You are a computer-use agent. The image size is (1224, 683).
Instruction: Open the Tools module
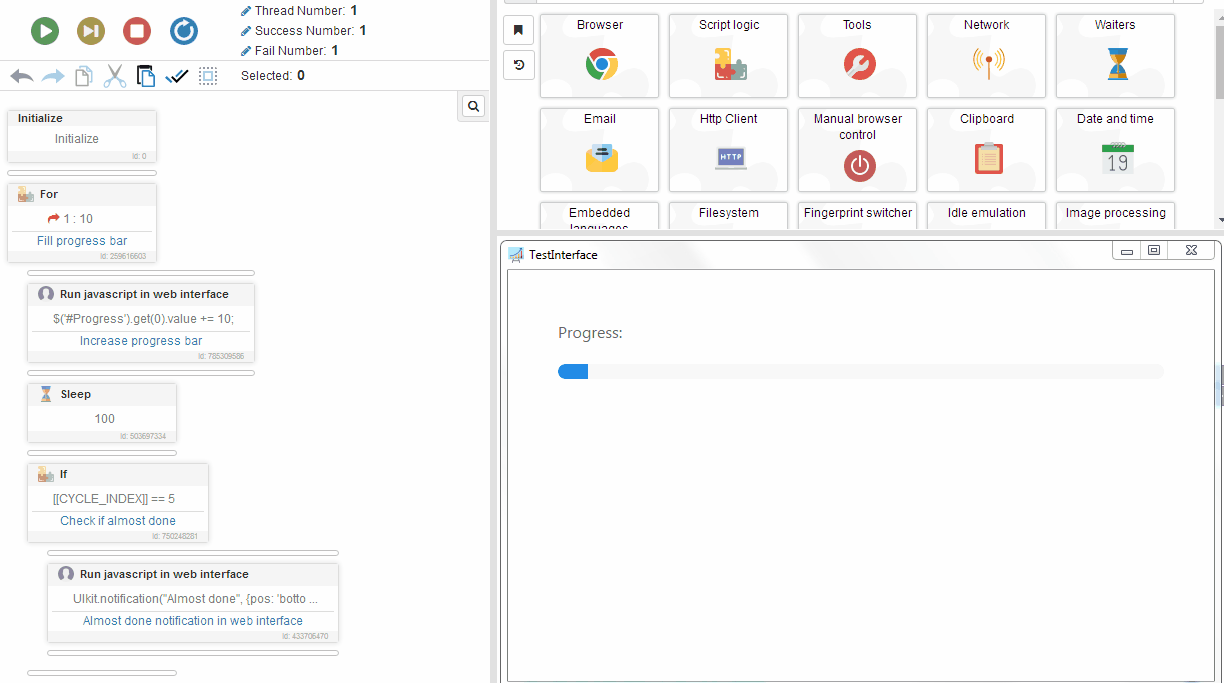click(857, 56)
